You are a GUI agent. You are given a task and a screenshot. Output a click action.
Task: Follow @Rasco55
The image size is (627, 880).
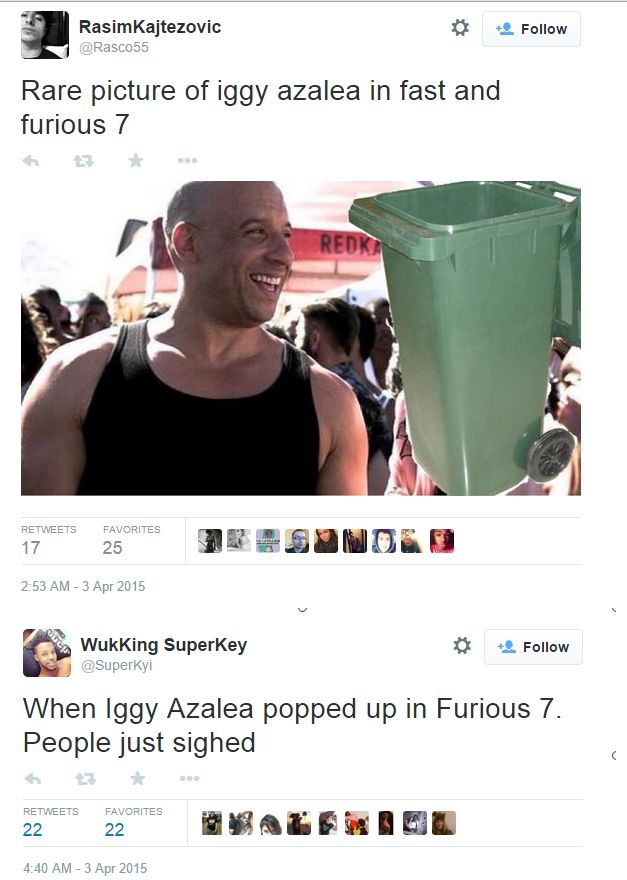(531, 29)
